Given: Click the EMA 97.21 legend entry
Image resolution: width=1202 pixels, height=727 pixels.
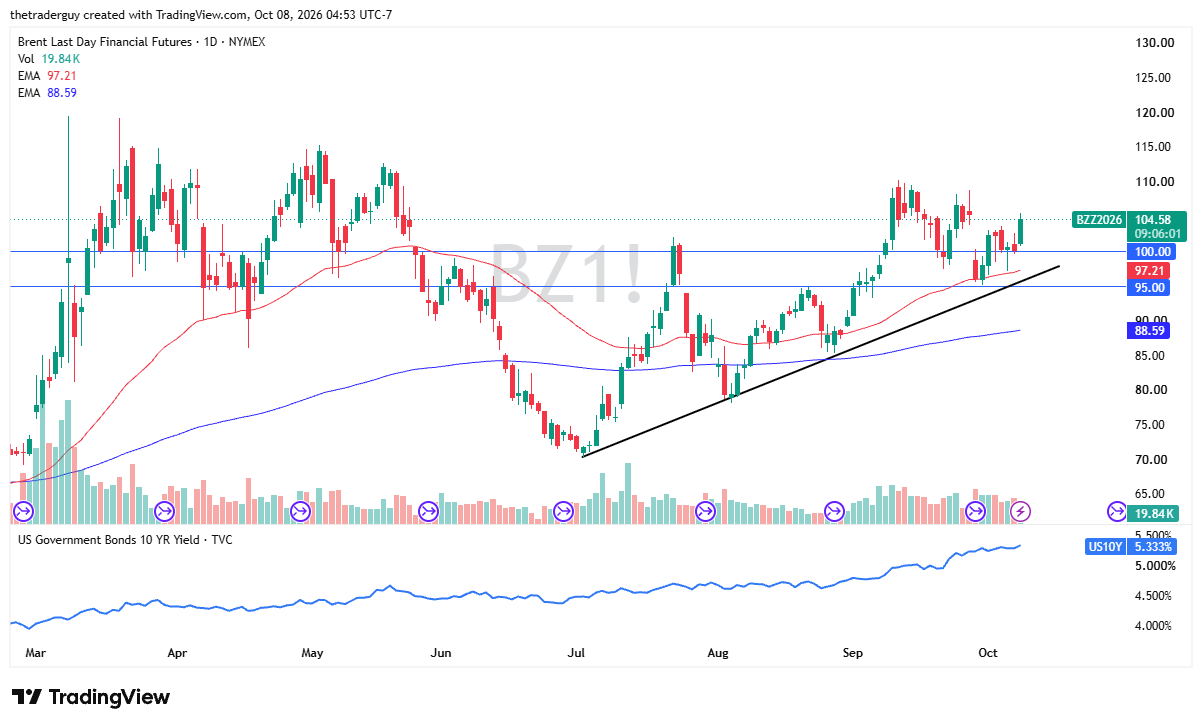Looking at the screenshot, I should 48,76.
